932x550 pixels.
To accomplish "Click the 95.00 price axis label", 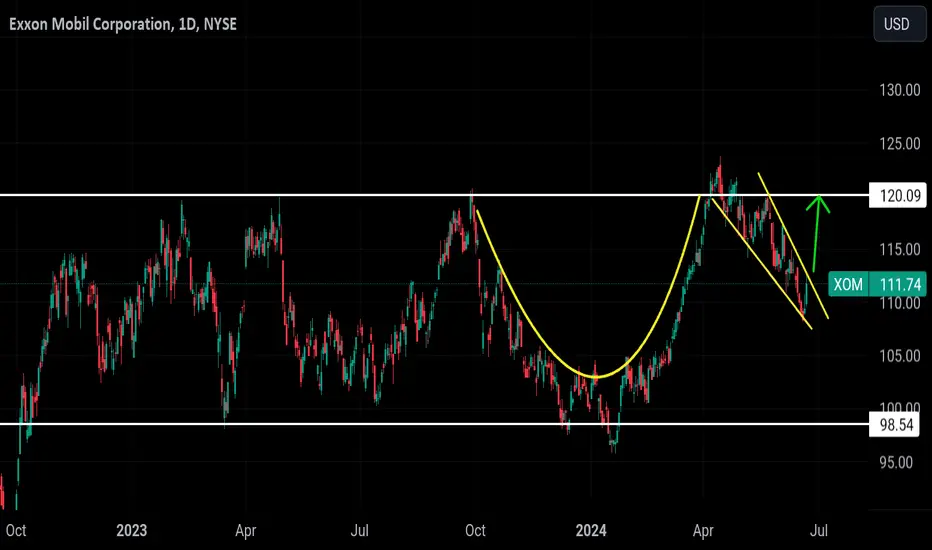I will 896,462.
